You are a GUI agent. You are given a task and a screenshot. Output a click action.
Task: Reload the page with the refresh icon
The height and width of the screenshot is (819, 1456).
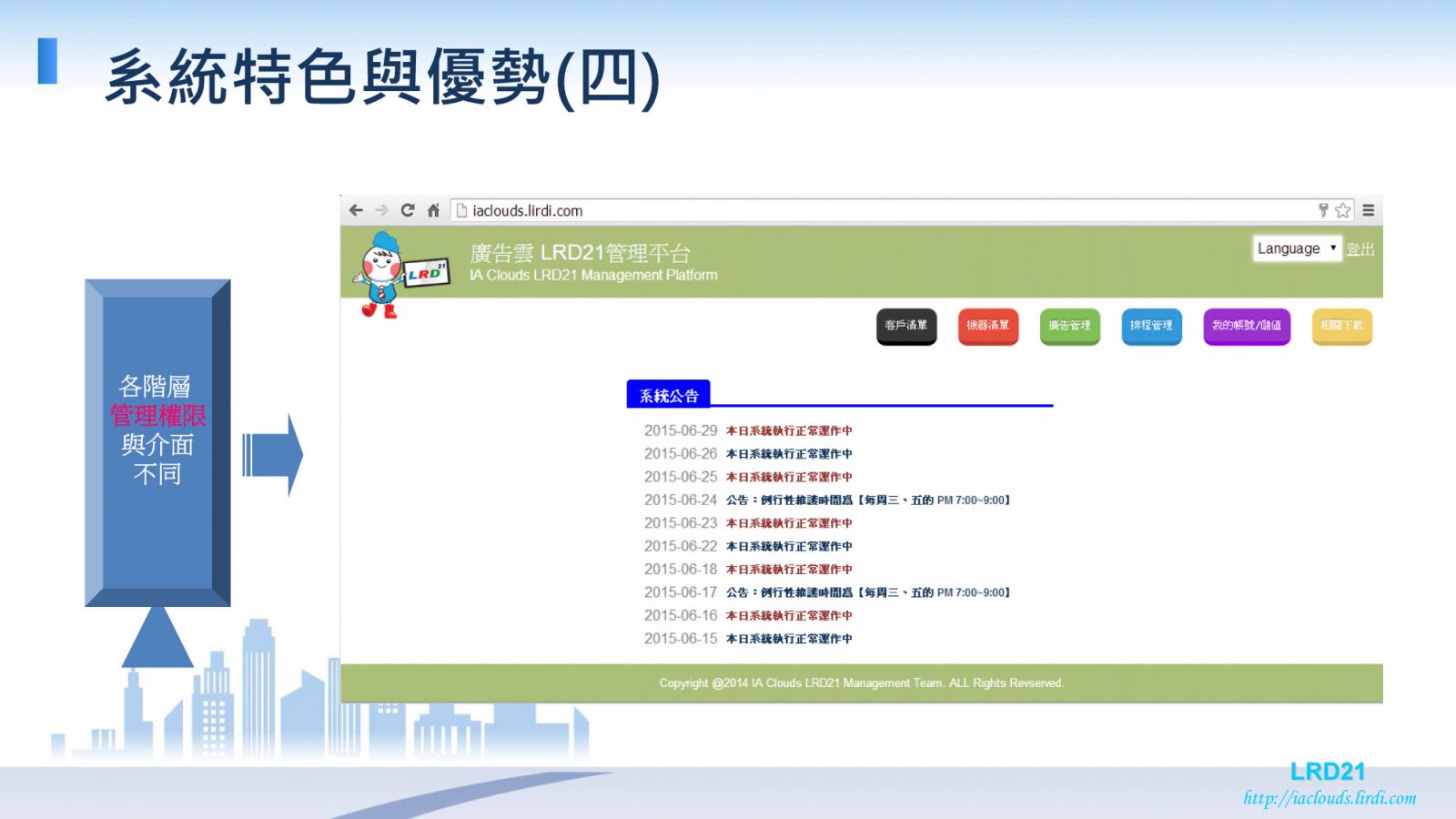(x=408, y=210)
